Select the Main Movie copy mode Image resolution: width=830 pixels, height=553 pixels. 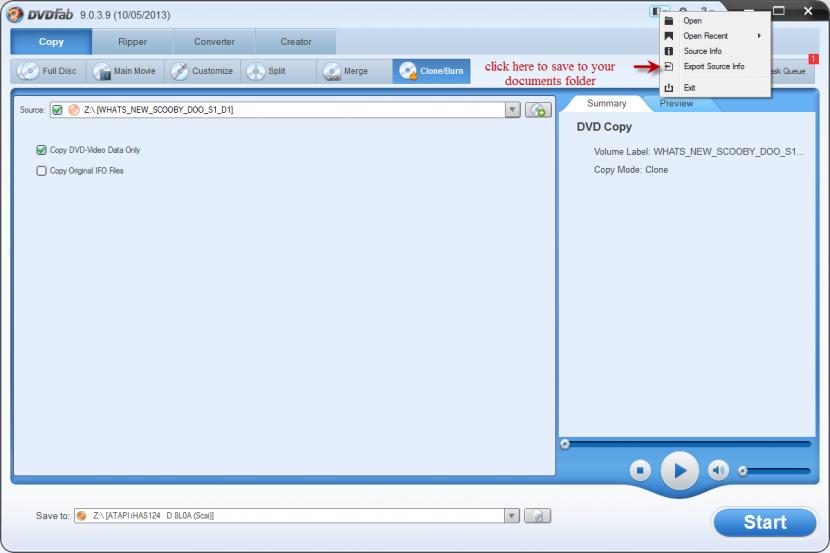[x=125, y=71]
